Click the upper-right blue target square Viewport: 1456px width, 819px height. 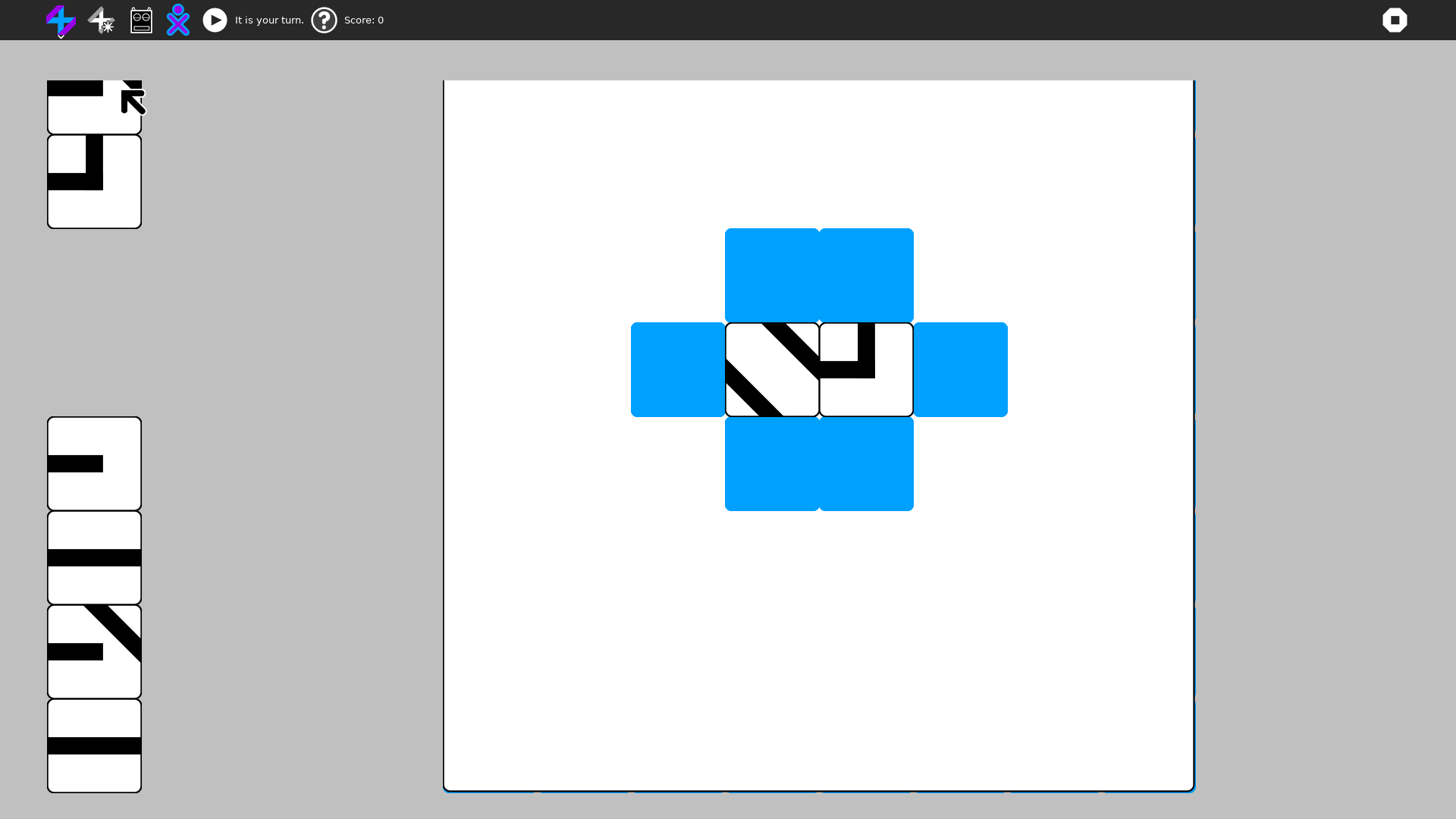(x=866, y=275)
